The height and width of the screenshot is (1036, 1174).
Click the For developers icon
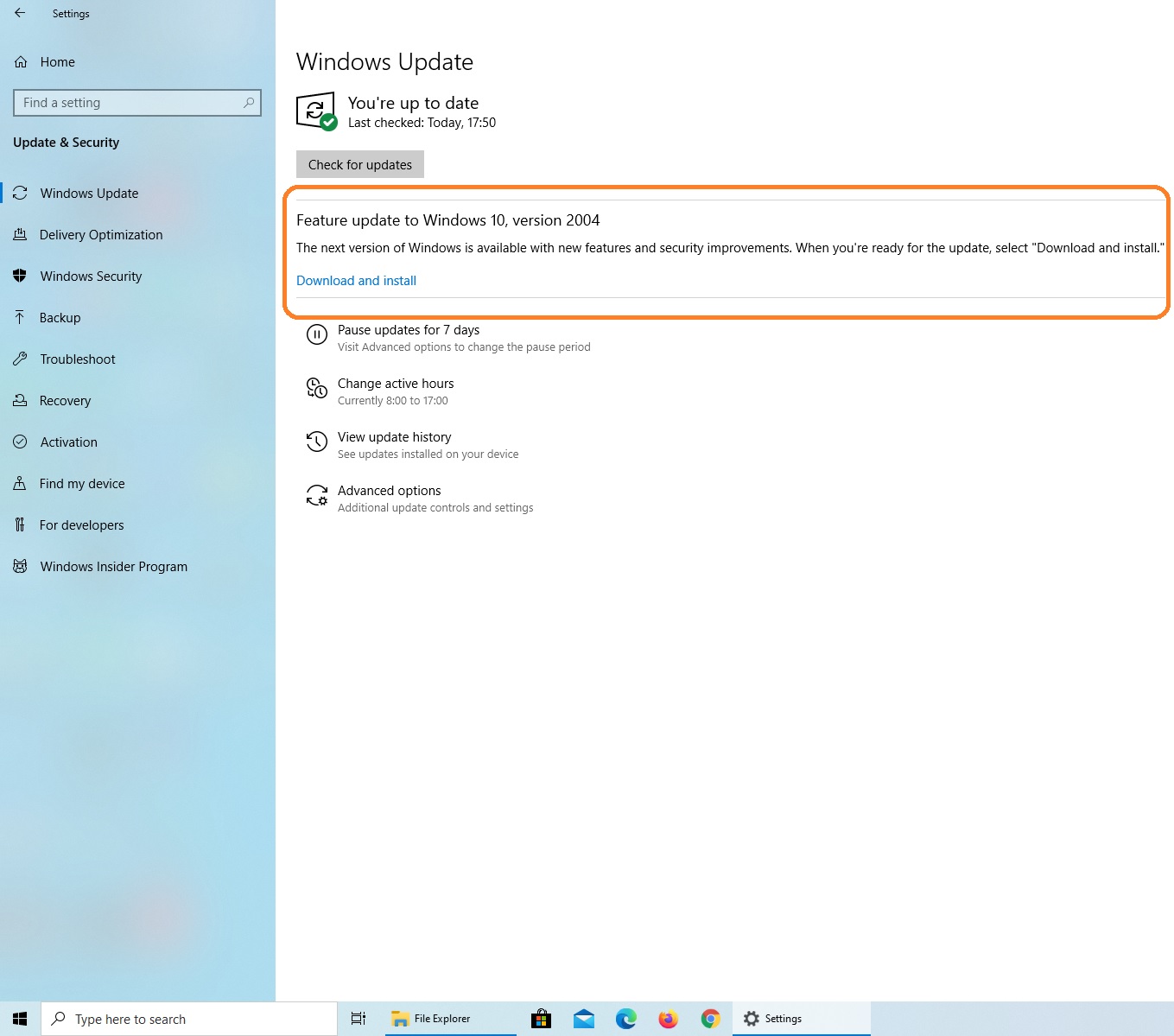pos(21,525)
